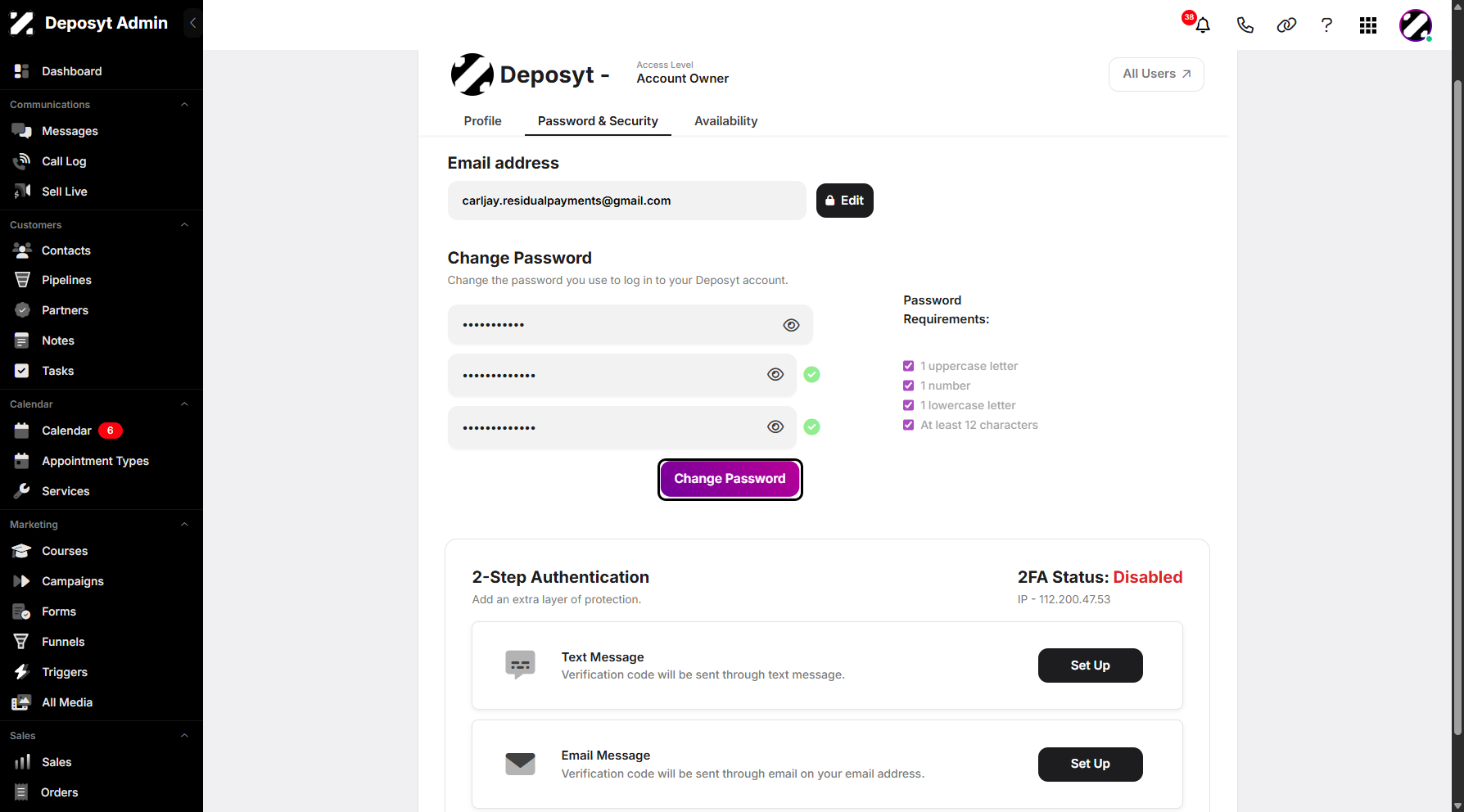Open the apps grid menu
The height and width of the screenshot is (812, 1464).
pos(1368,25)
